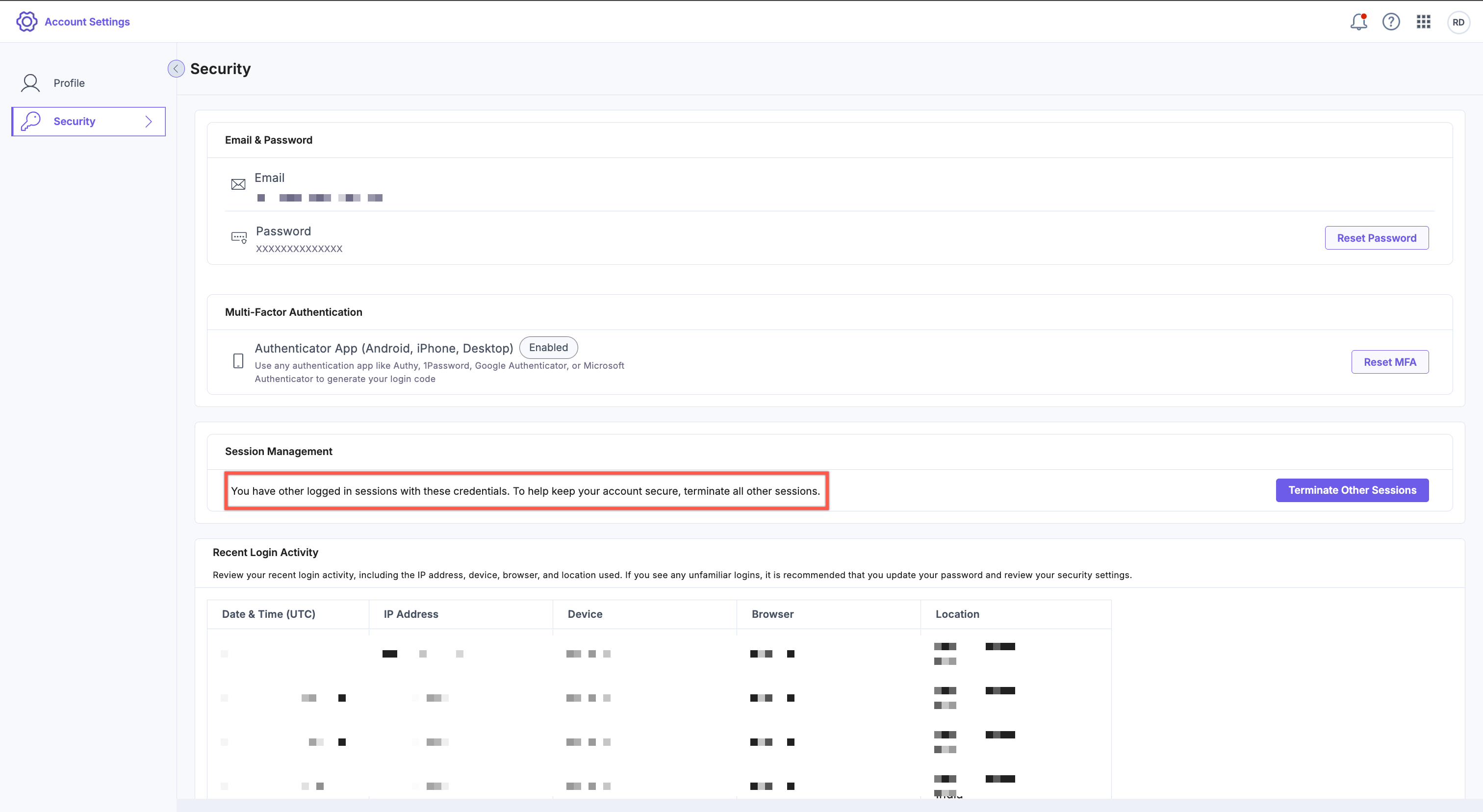The height and width of the screenshot is (812, 1483).
Task: Open the notifications bell
Action: 1358,22
